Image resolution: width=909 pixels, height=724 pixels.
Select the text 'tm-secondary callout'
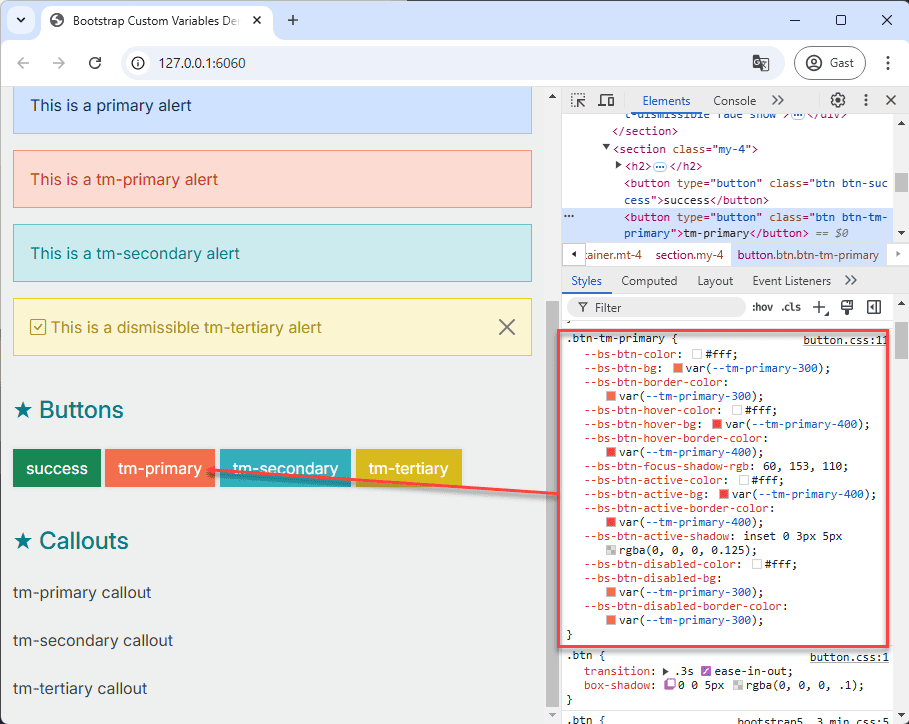coord(93,641)
